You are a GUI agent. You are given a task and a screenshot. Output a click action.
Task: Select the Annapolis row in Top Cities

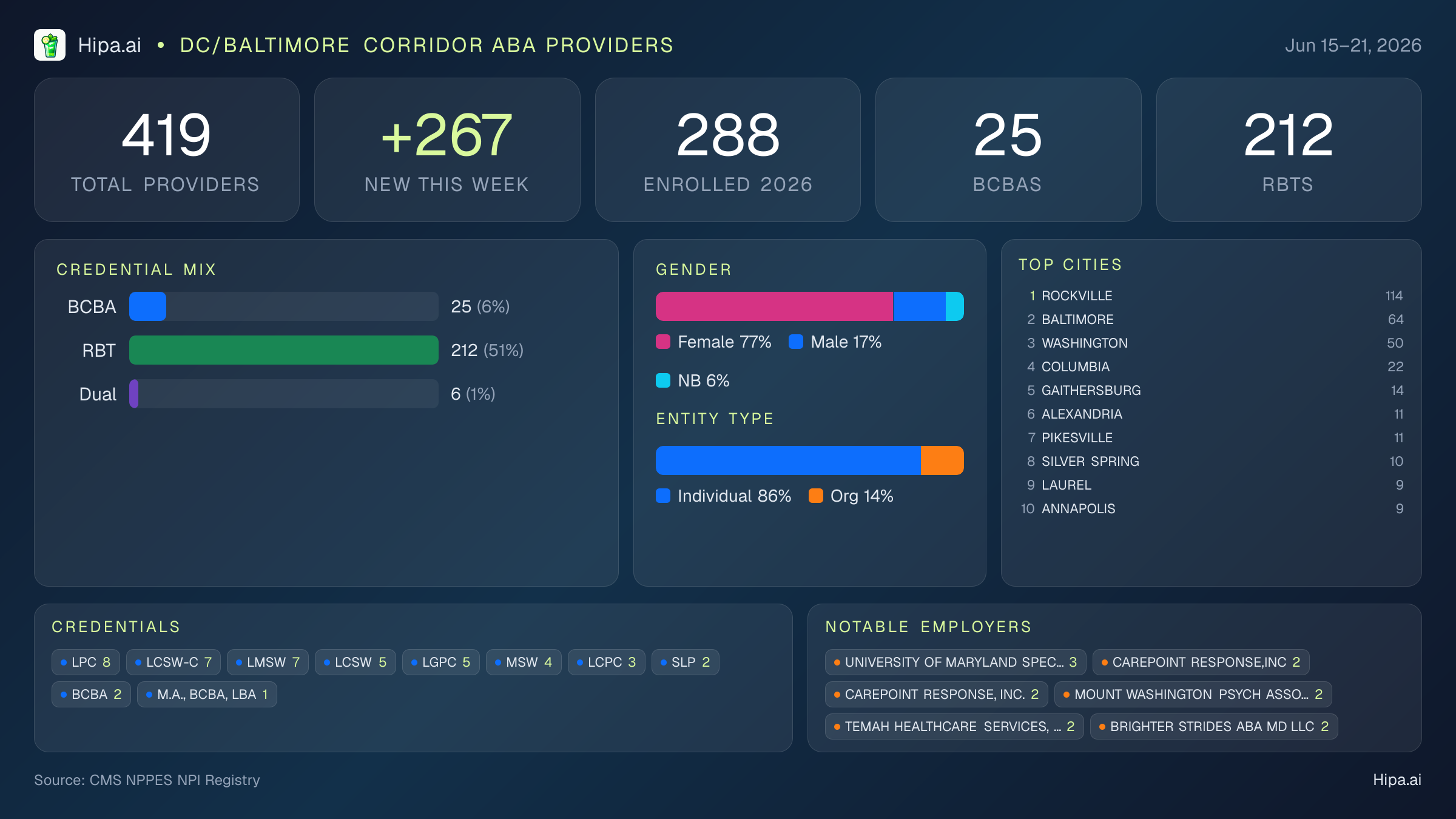[x=1212, y=508]
